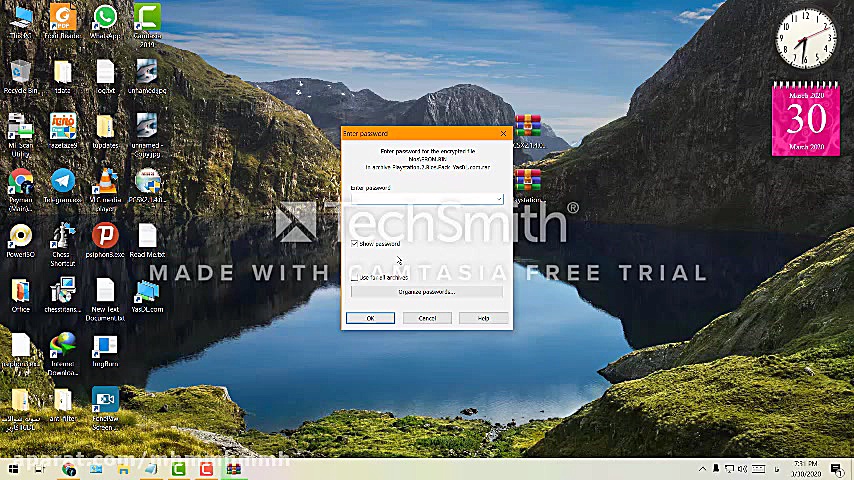854x480 pixels.
Task: Open the Office folder icon
Action: (20, 295)
